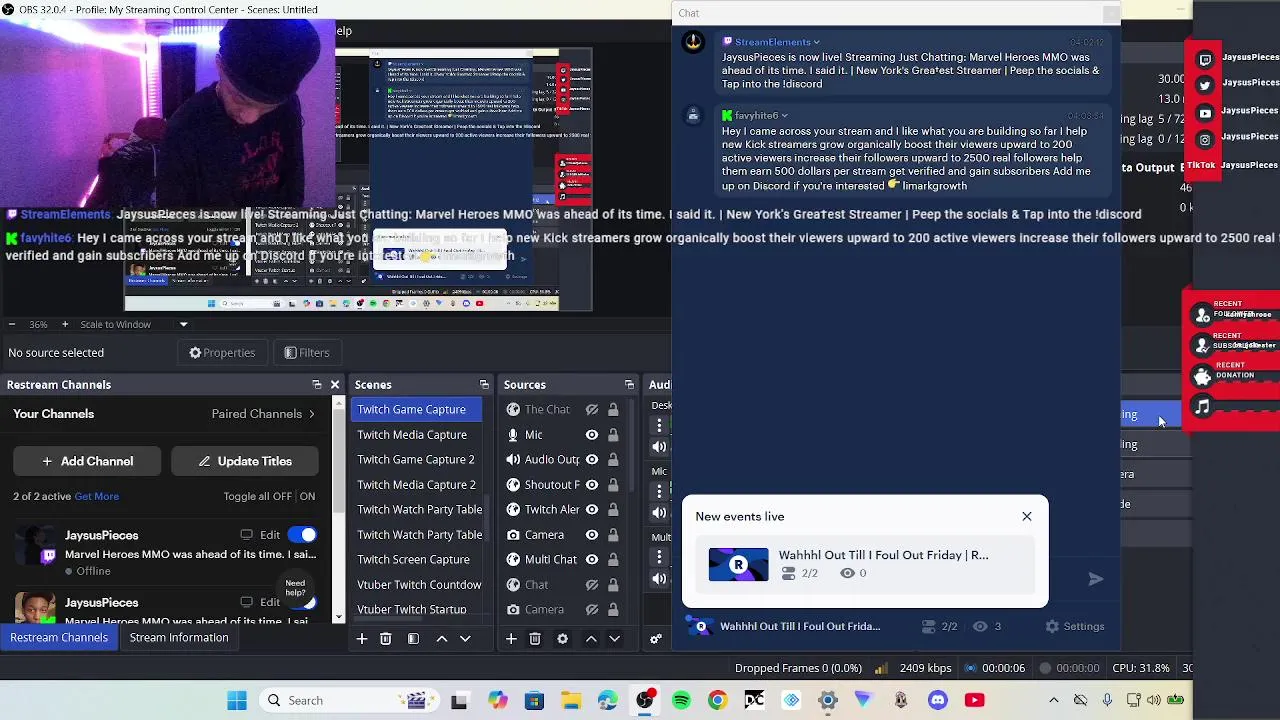This screenshot has width=1280, height=720.
Task: Click the Update Titles button
Action: [x=245, y=461]
